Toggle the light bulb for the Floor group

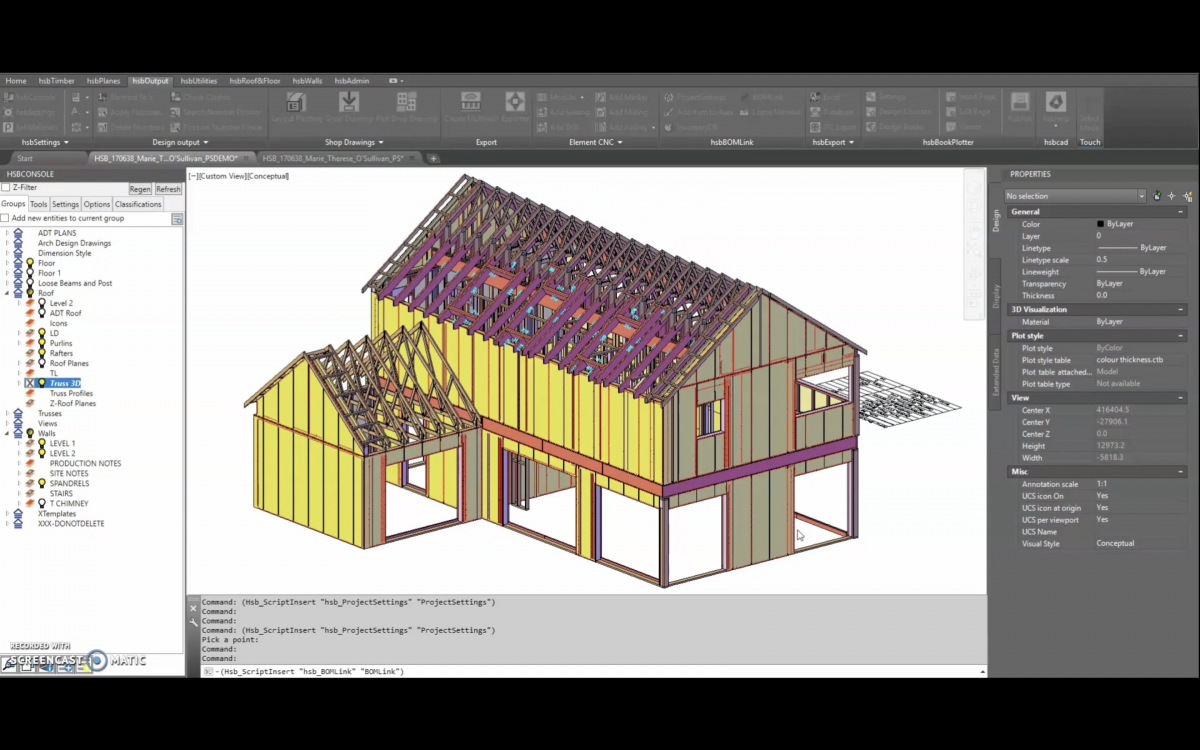point(30,263)
